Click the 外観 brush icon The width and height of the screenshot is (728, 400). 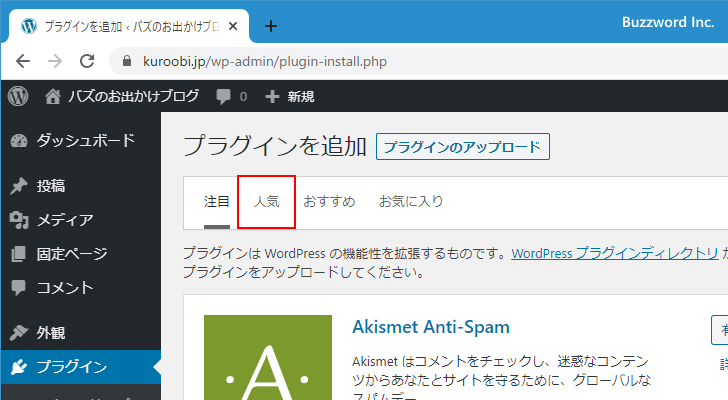[19, 333]
